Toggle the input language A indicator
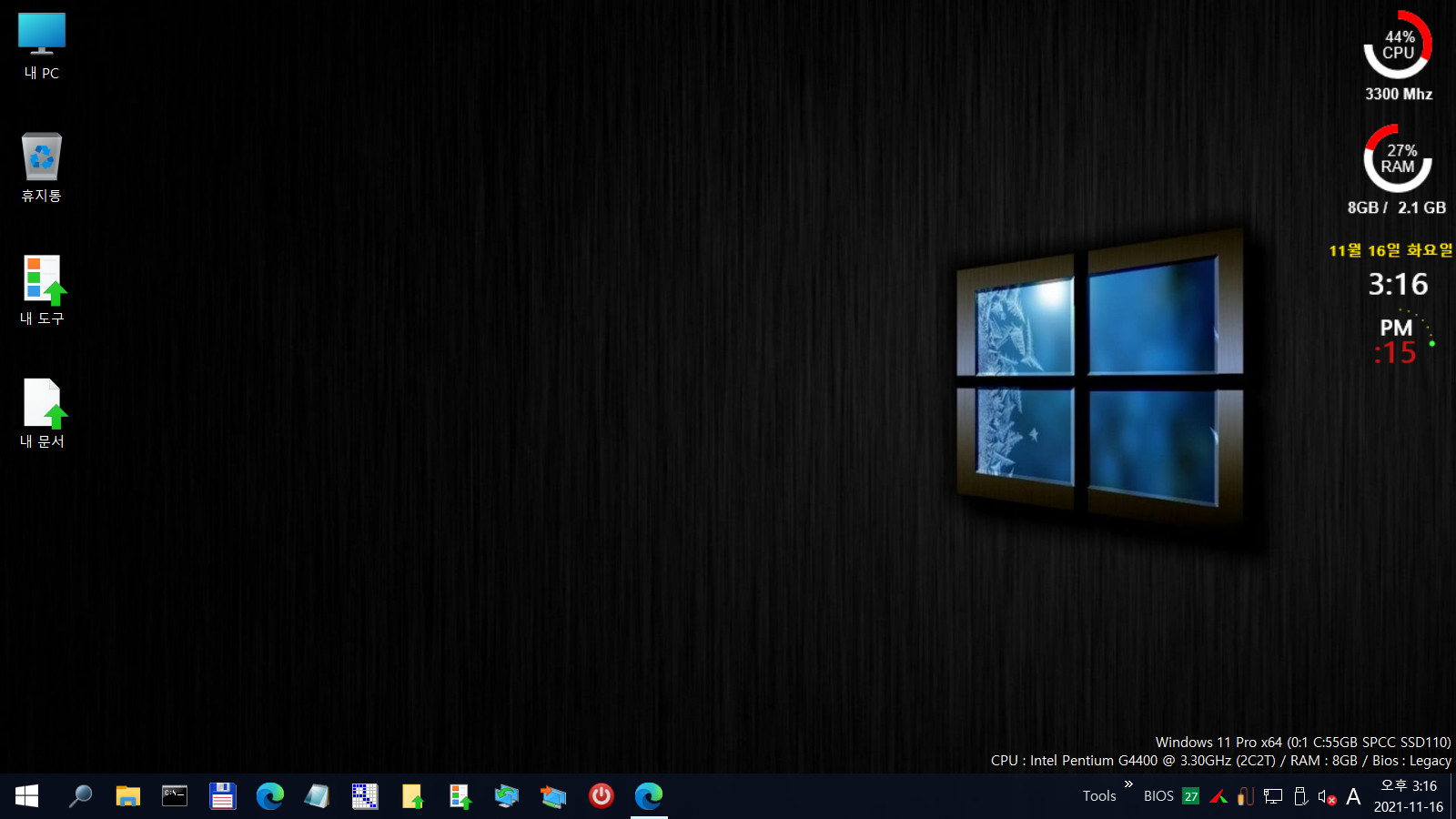Screen dimensions: 1456x819 [1353, 797]
